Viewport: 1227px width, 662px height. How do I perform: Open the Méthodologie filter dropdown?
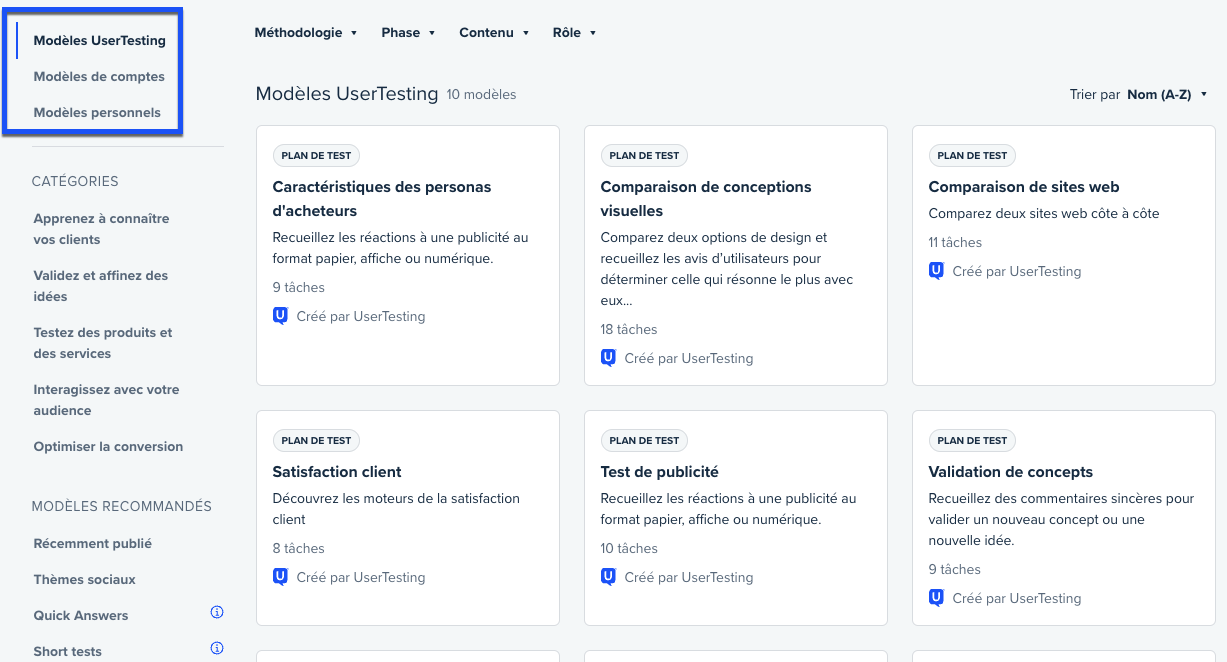306,33
